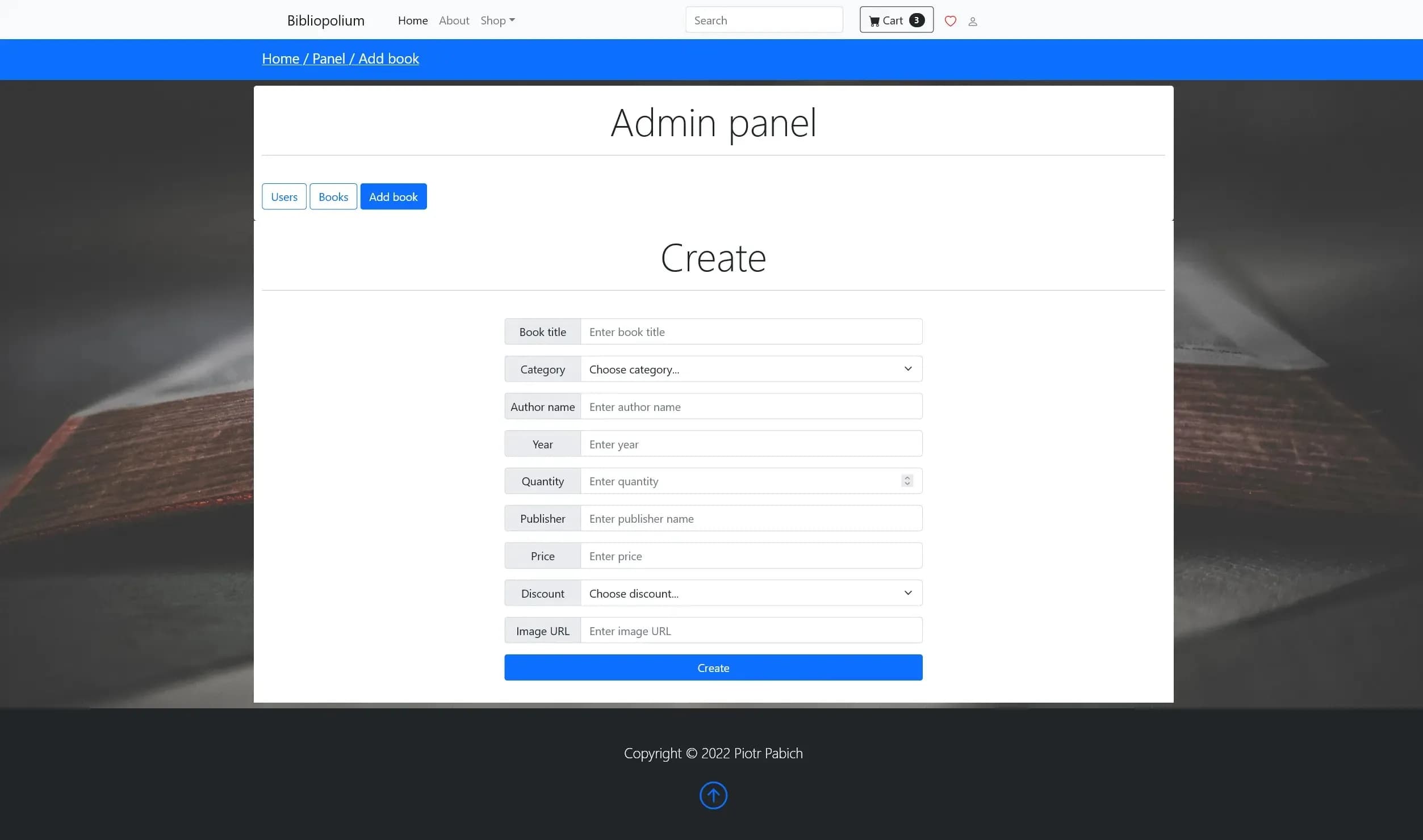Click the Favorites heart icon

tap(950, 20)
